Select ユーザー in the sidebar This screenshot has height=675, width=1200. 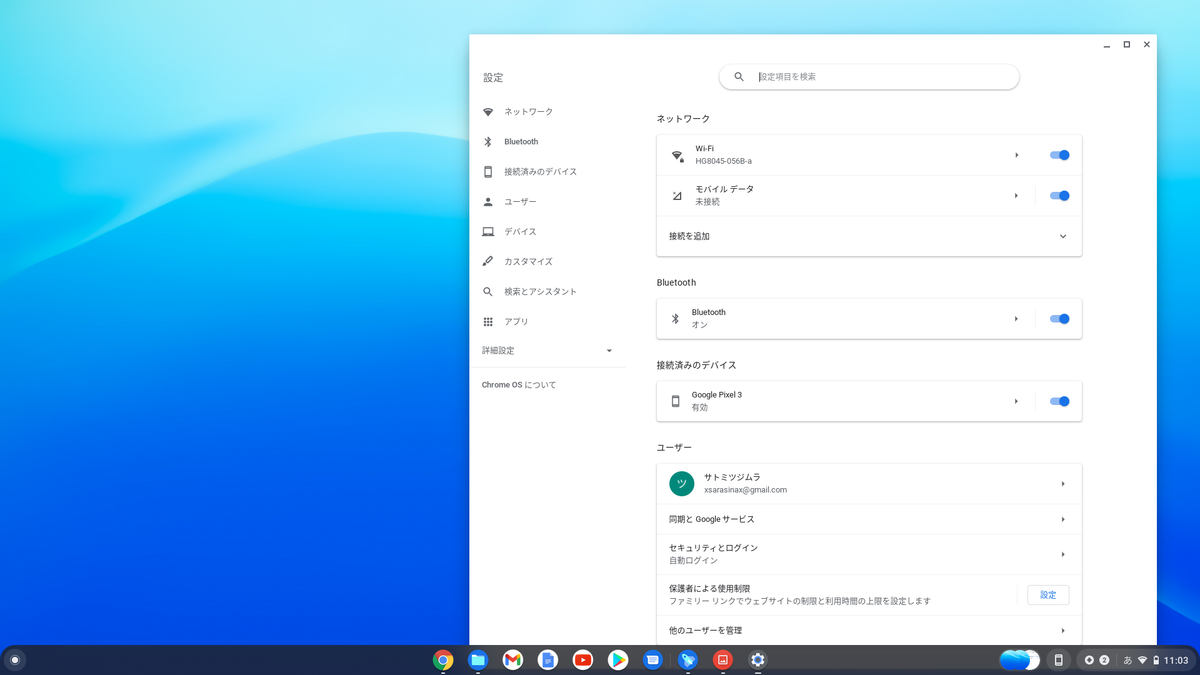[548, 202]
